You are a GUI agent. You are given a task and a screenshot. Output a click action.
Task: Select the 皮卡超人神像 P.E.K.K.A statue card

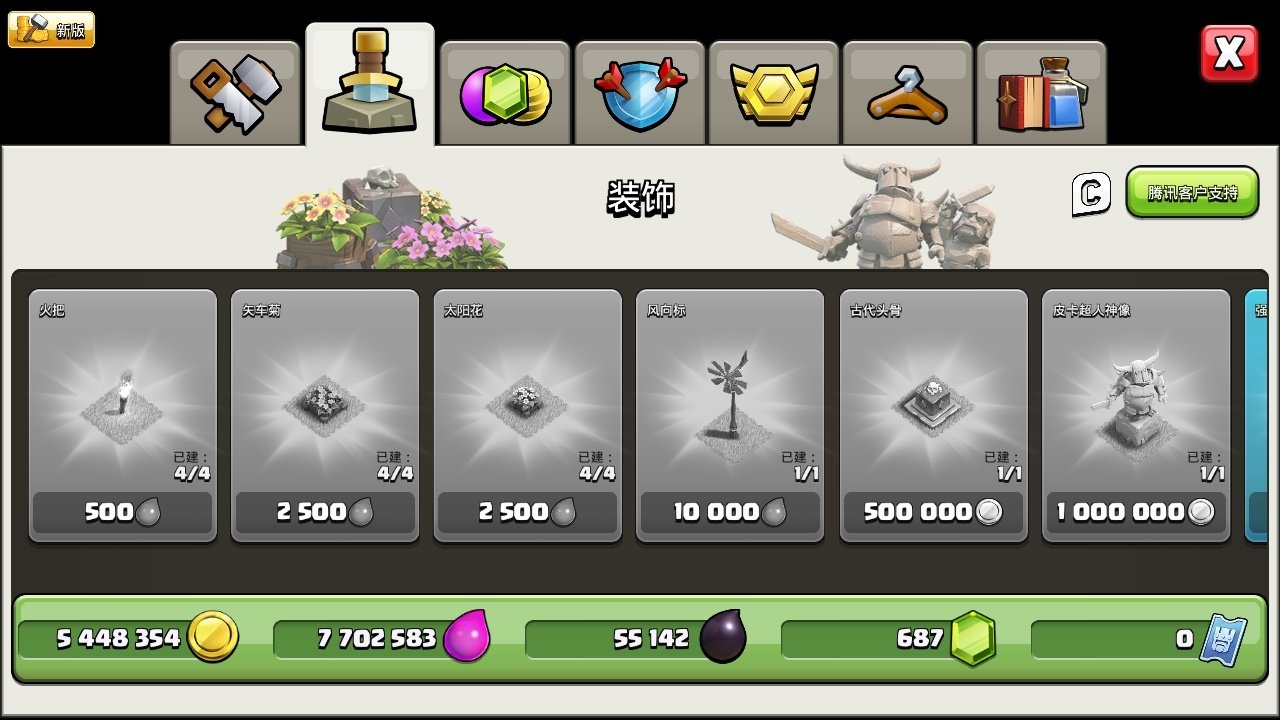1136,416
